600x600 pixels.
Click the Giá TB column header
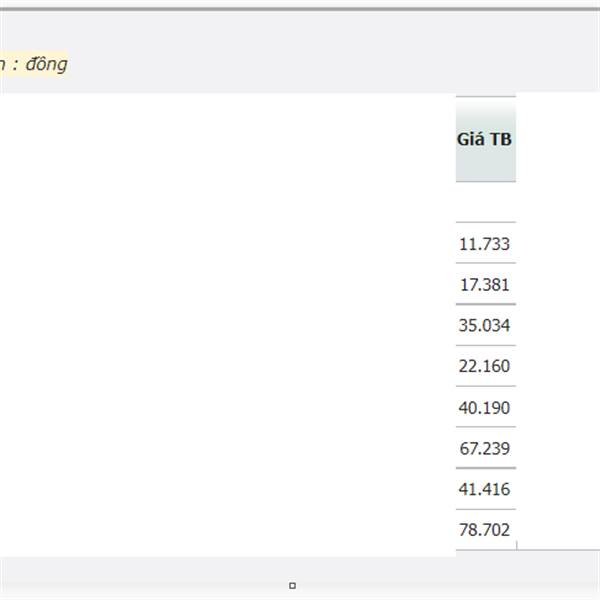(485, 140)
